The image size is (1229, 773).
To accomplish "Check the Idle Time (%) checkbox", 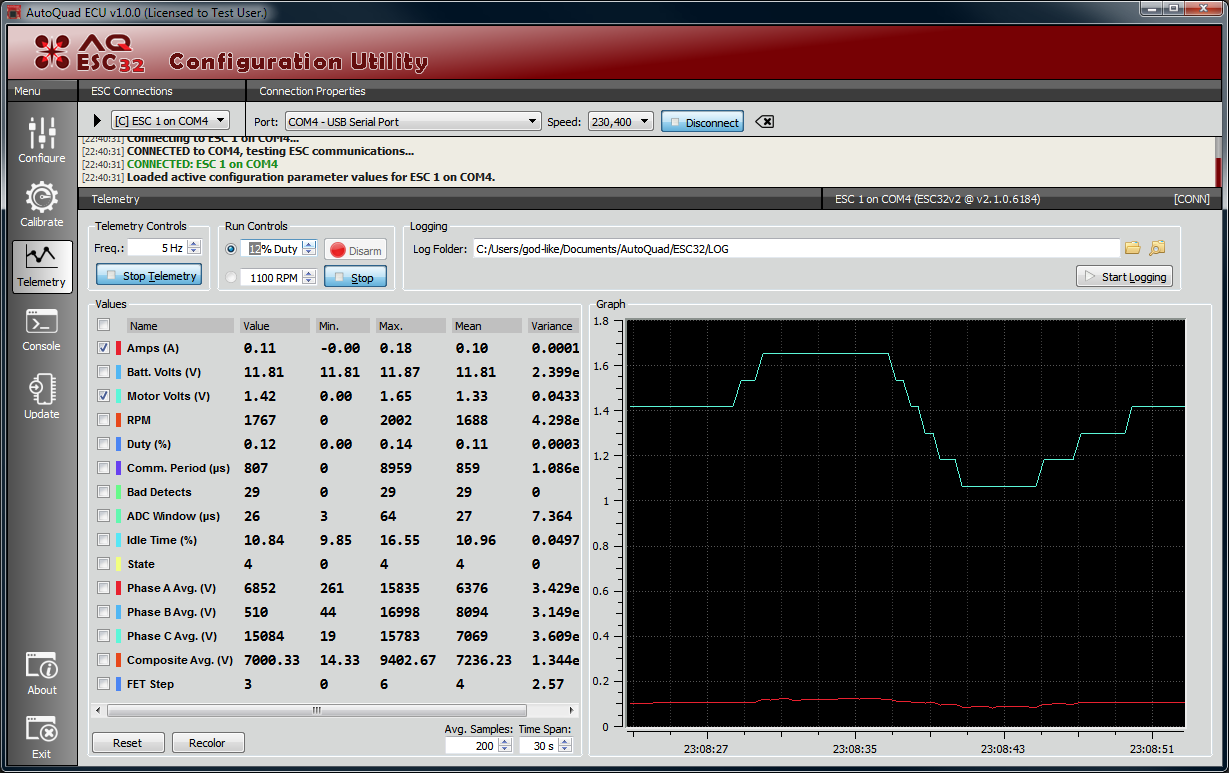I will 104,540.
